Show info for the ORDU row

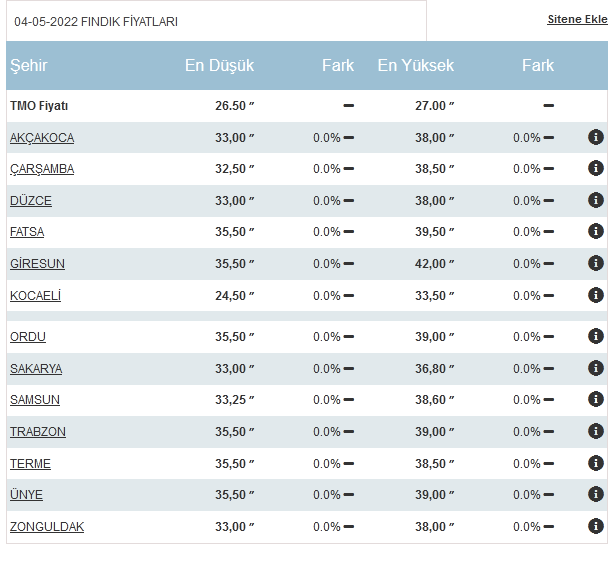(596, 337)
